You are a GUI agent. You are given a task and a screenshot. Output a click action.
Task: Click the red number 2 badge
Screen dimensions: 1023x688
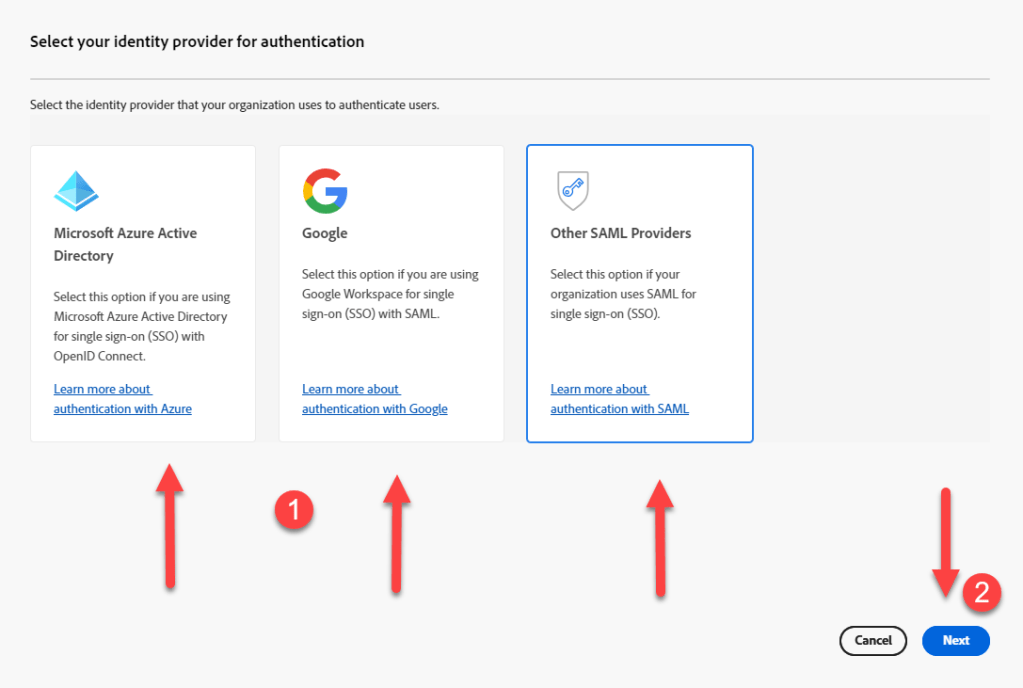click(981, 592)
